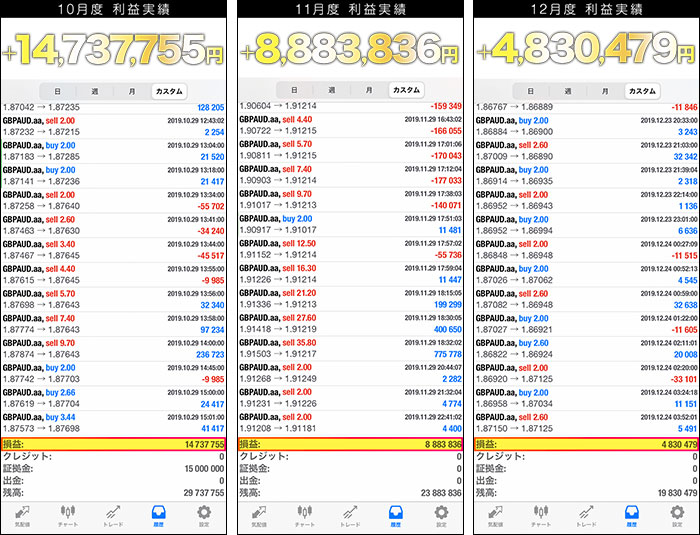The height and width of the screenshot is (535, 700).
Task: Tap the November trade with loss -177 033
Action: tap(350, 175)
